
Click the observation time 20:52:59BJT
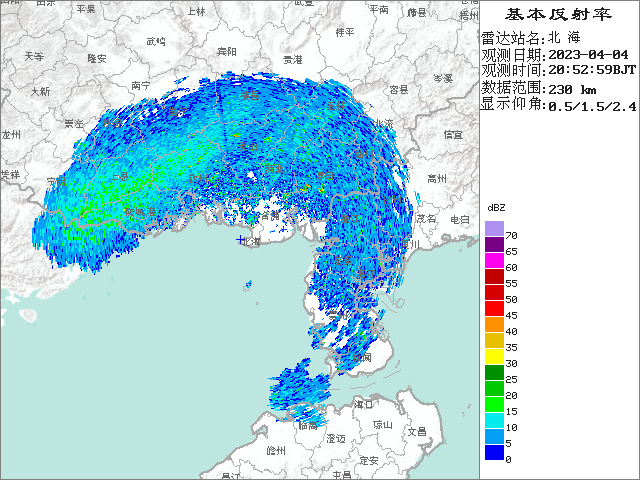pyautogui.click(x=592, y=70)
